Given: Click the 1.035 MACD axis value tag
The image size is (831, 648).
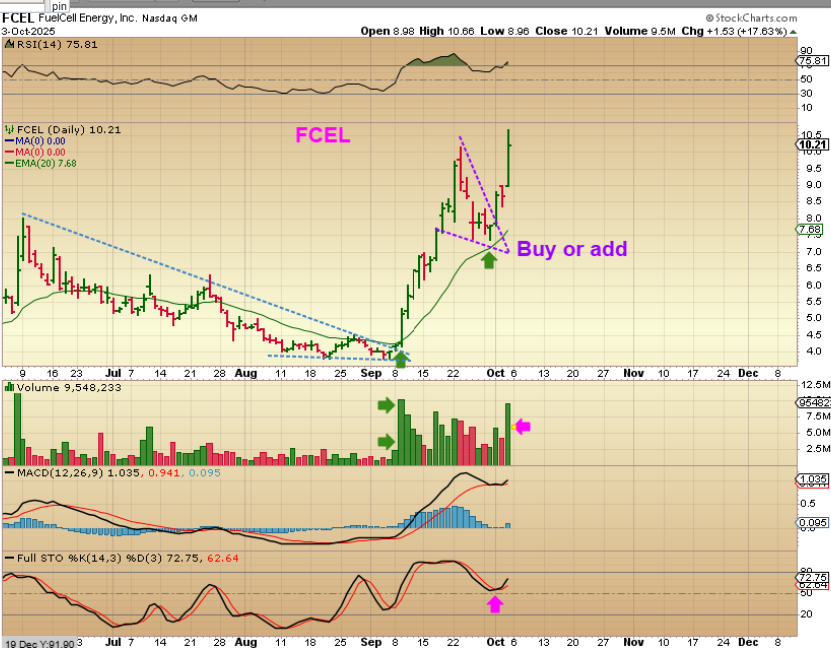Looking at the screenshot, I should click(812, 480).
